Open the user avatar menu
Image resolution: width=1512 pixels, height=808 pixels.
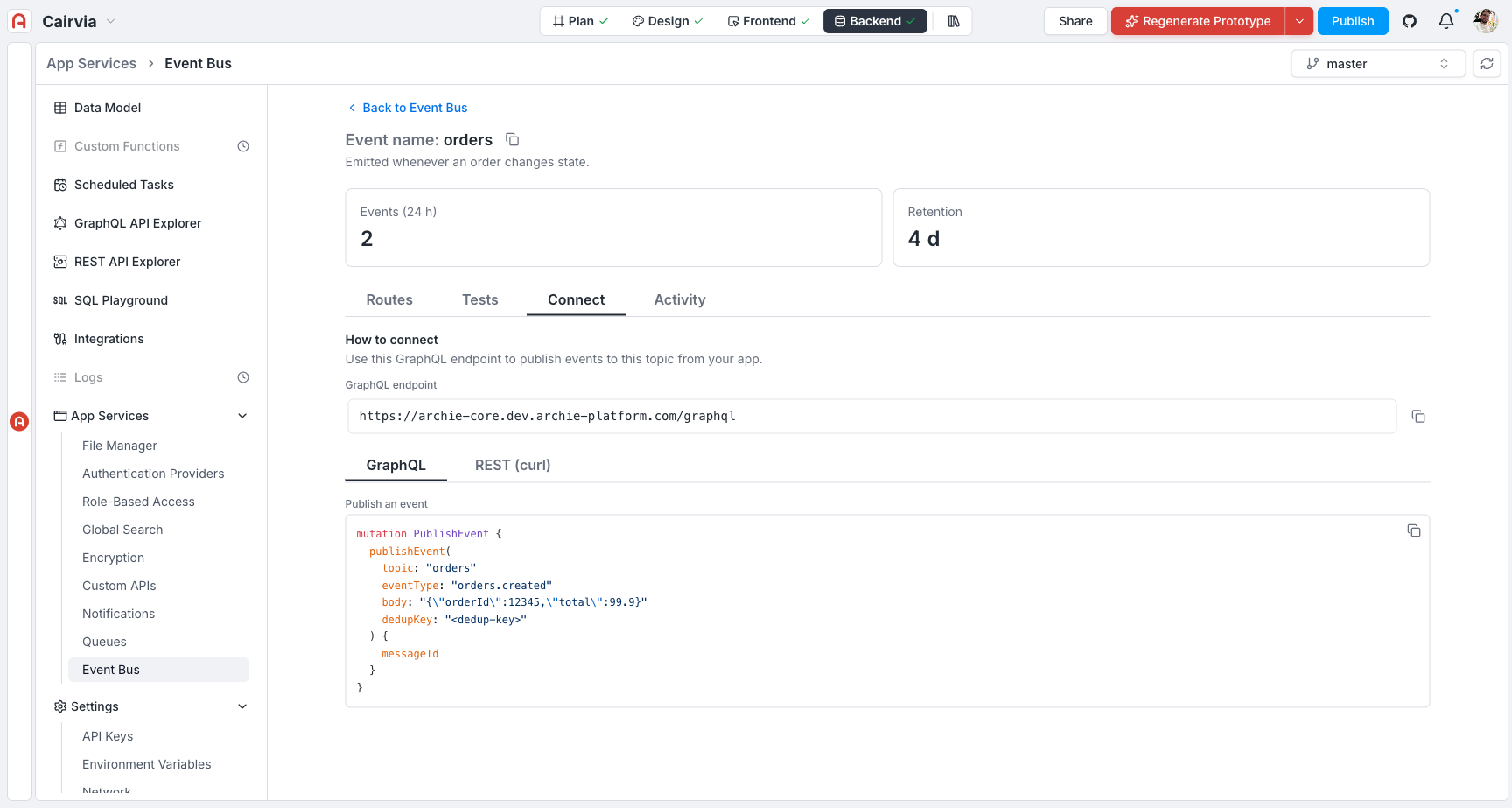click(1486, 21)
